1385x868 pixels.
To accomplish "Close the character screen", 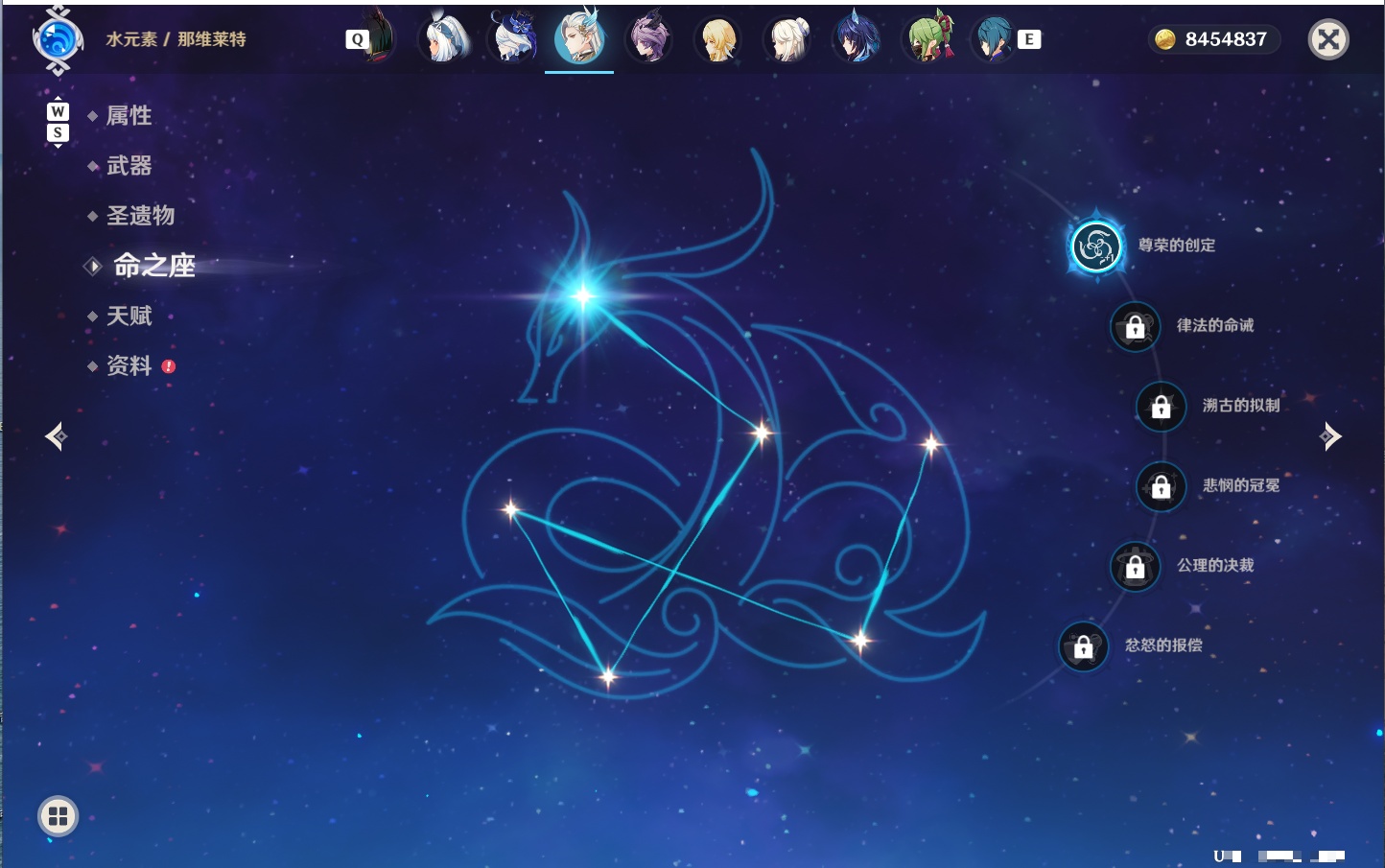I will pyautogui.click(x=1328, y=39).
